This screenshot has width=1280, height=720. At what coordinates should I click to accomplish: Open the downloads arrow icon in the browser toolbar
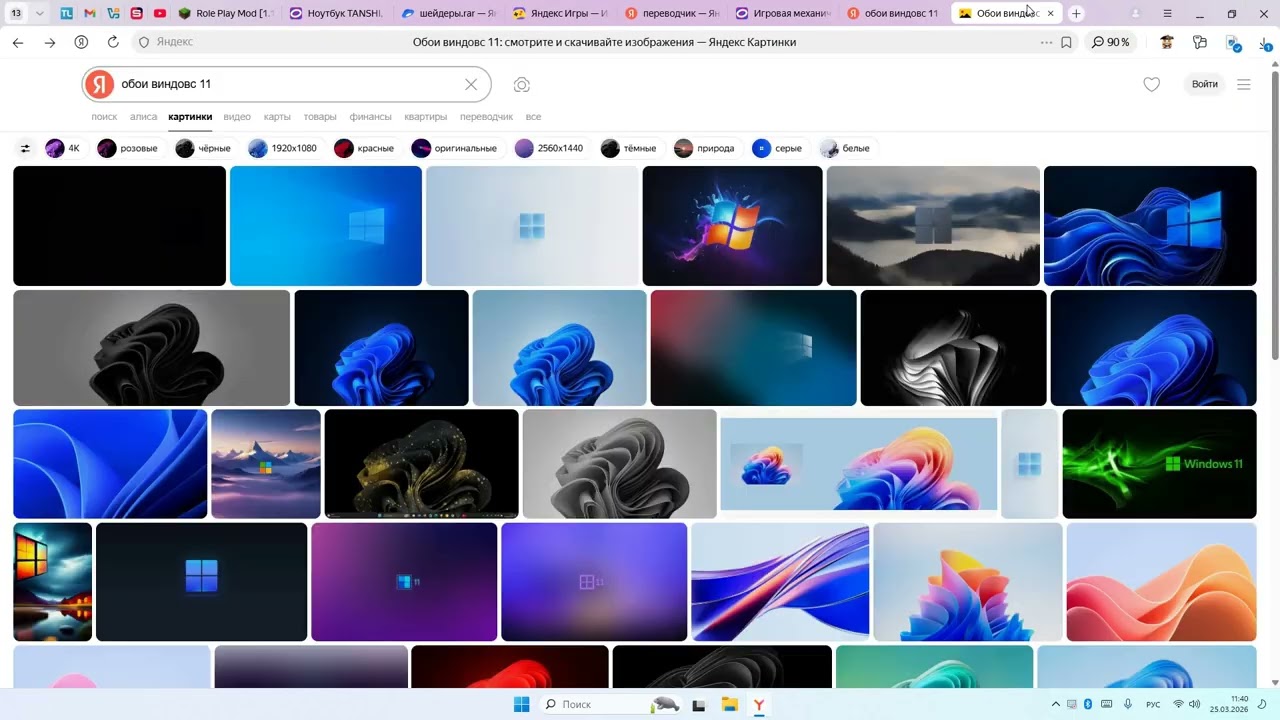1265,42
